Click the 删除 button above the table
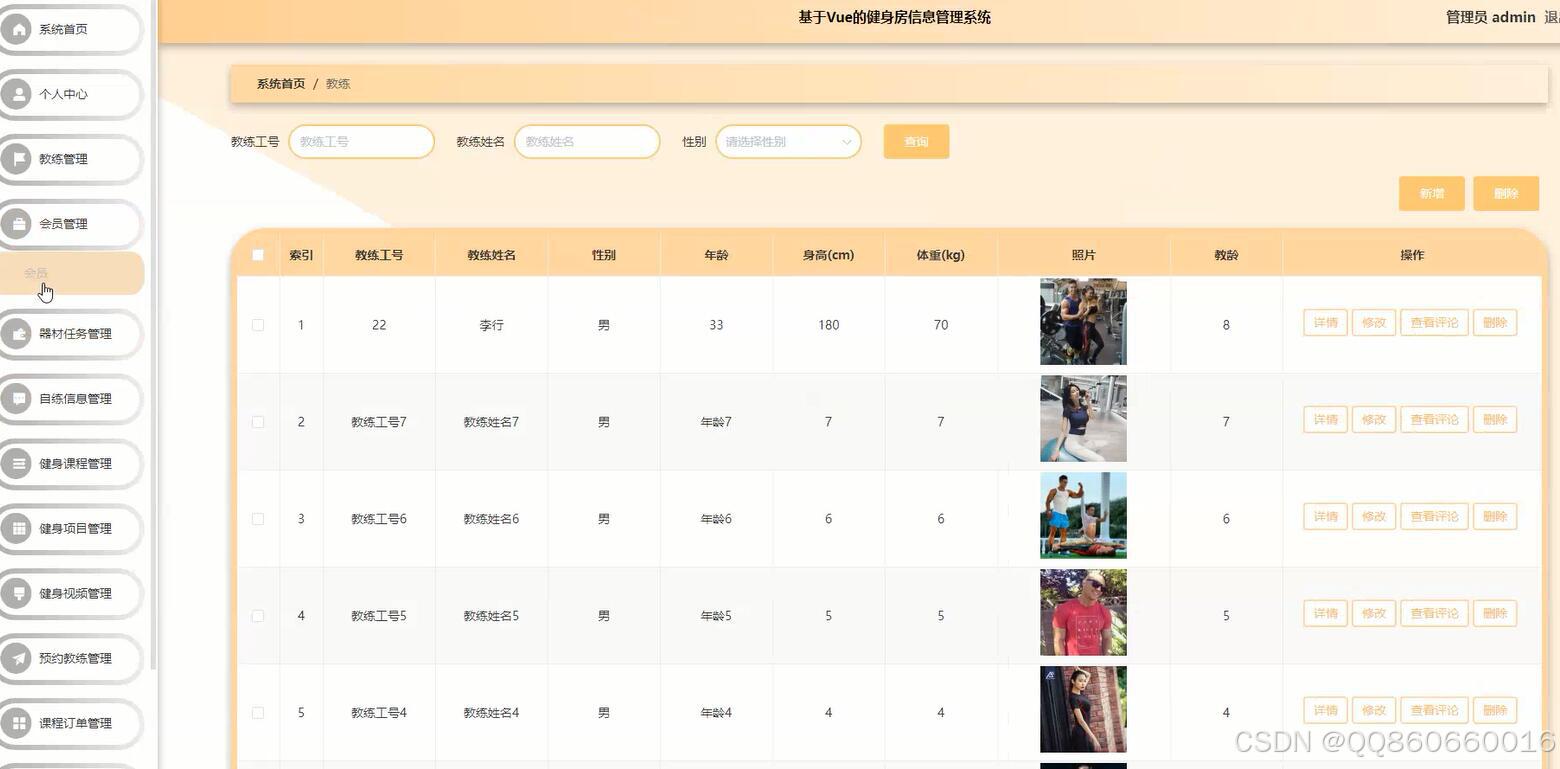Screen dimensions: 1560x769 tap(1506, 194)
